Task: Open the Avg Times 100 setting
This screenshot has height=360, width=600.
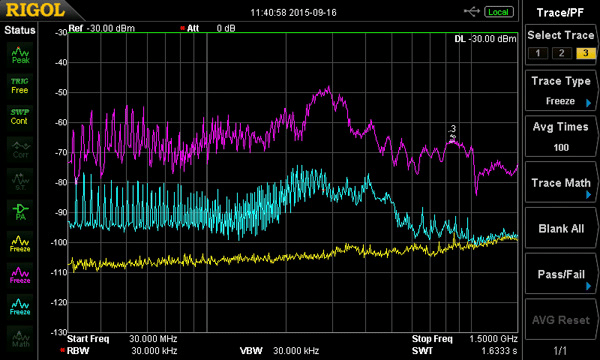Action: tap(560, 137)
